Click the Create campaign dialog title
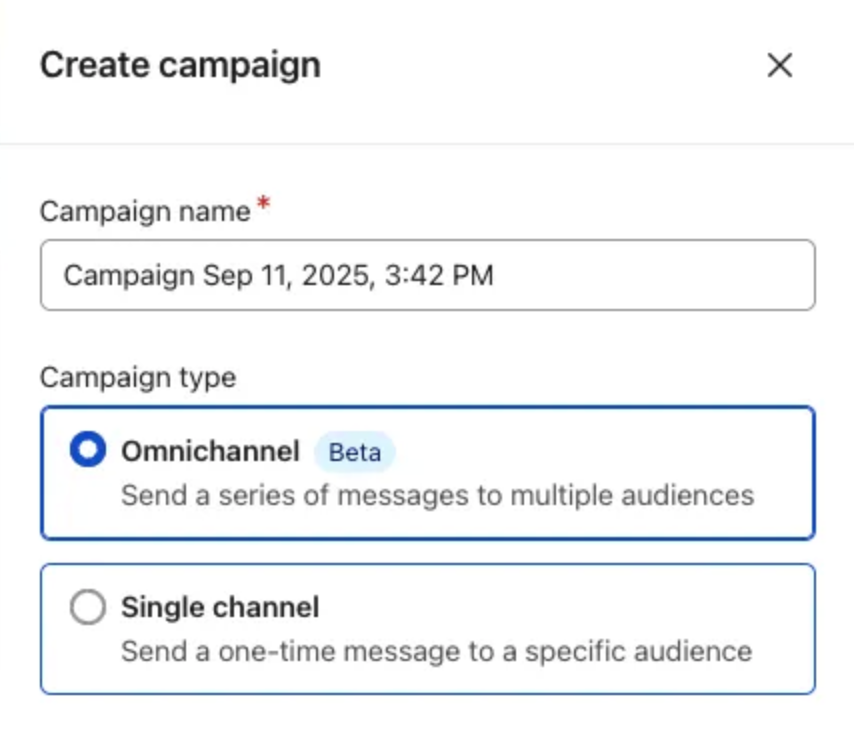Viewport: 854px width, 732px height. [x=180, y=64]
